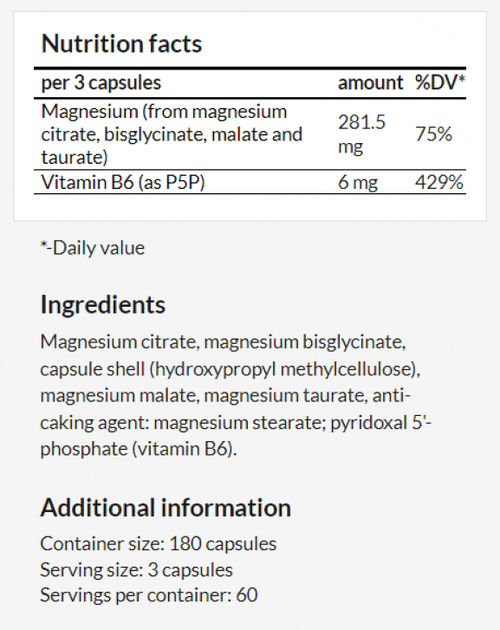Click the Additional information heading
The image size is (500, 630).
point(166,507)
